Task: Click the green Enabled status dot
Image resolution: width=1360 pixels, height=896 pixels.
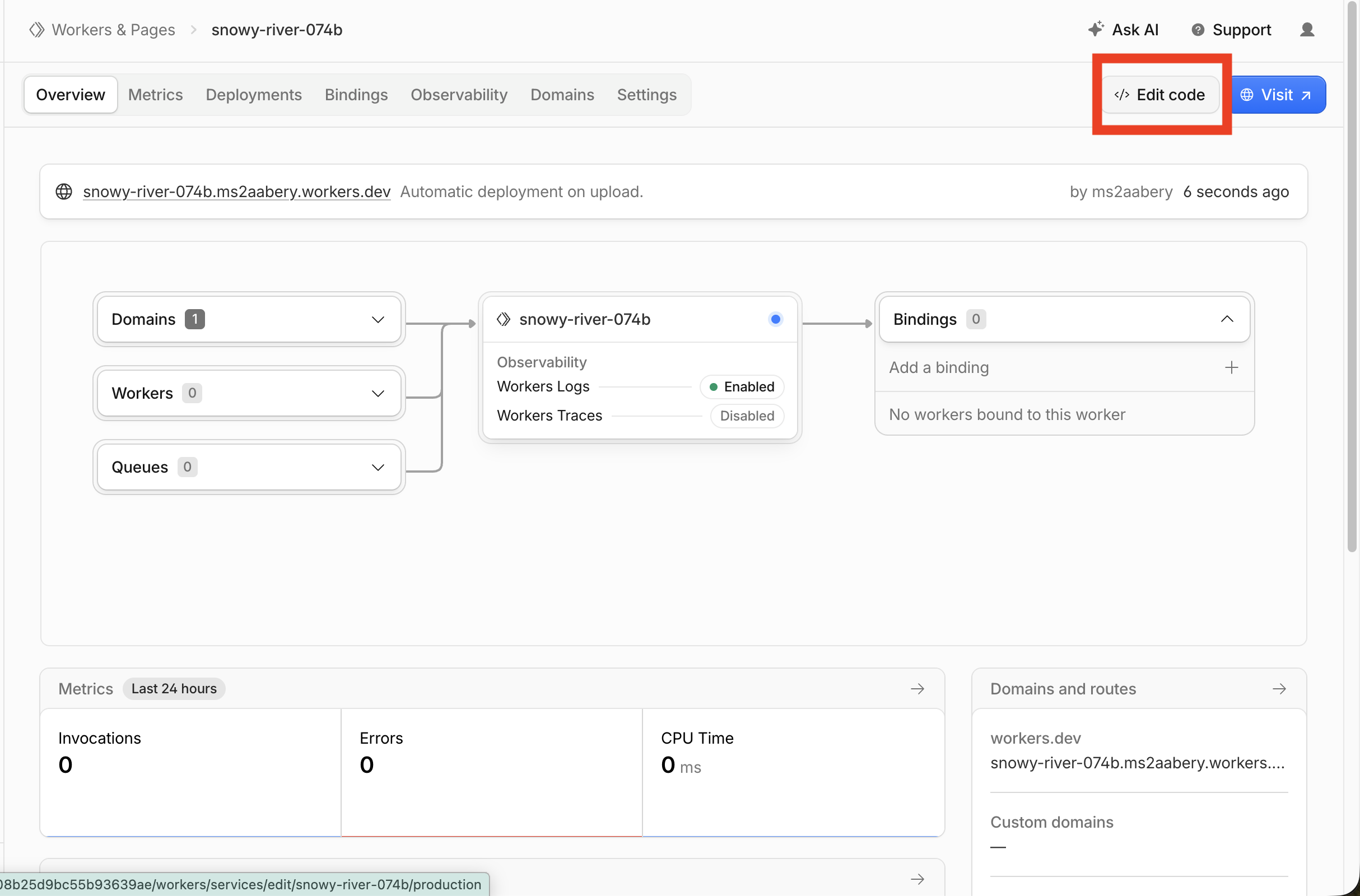Action: [714, 387]
